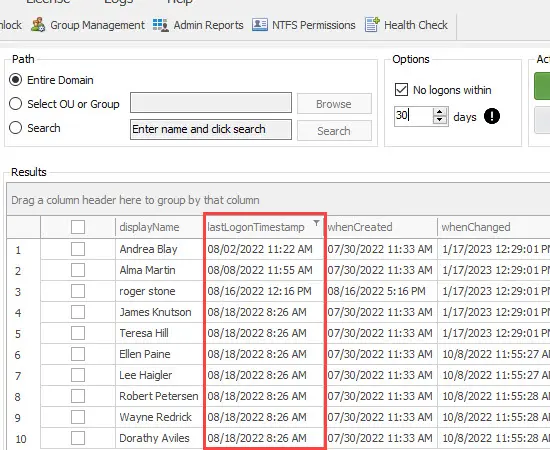
Task: Click the Group Management toolbar label
Action: 98,25
